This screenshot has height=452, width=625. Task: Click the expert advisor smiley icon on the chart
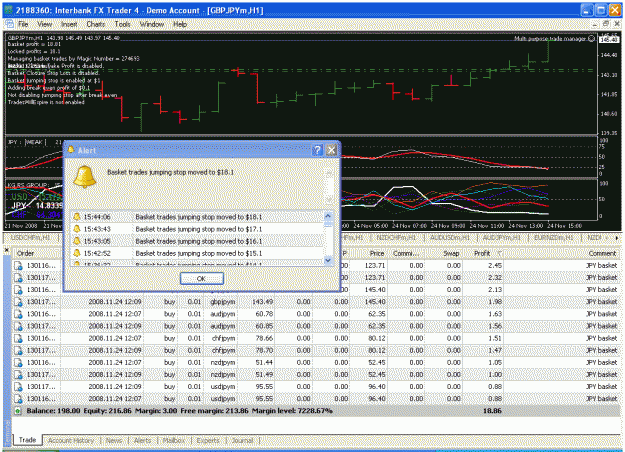pyautogui.click(x=592, y=39)
